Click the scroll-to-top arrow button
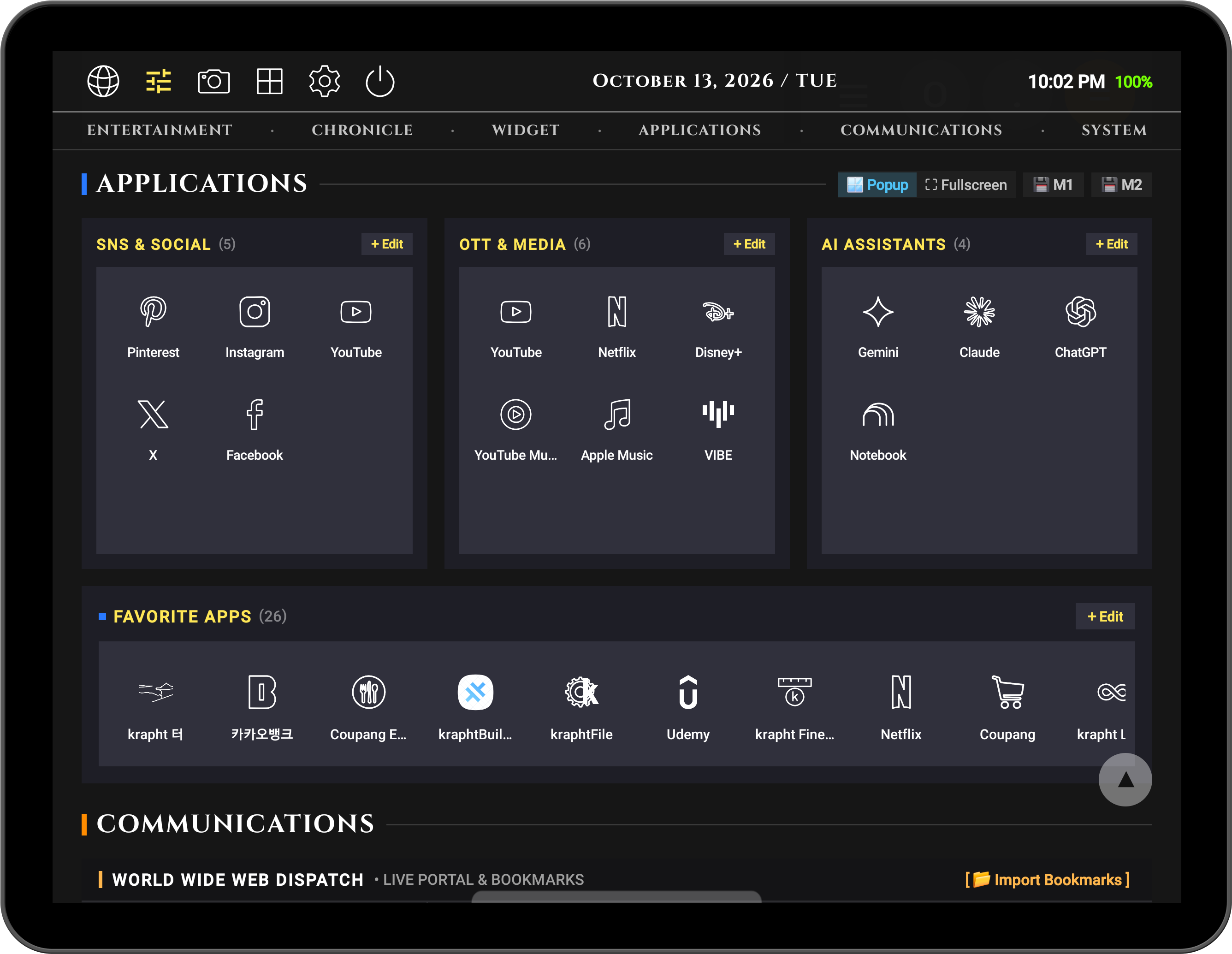Image resolution: width=1232 pixels, height=954 pixels. tap(1125, 780)
